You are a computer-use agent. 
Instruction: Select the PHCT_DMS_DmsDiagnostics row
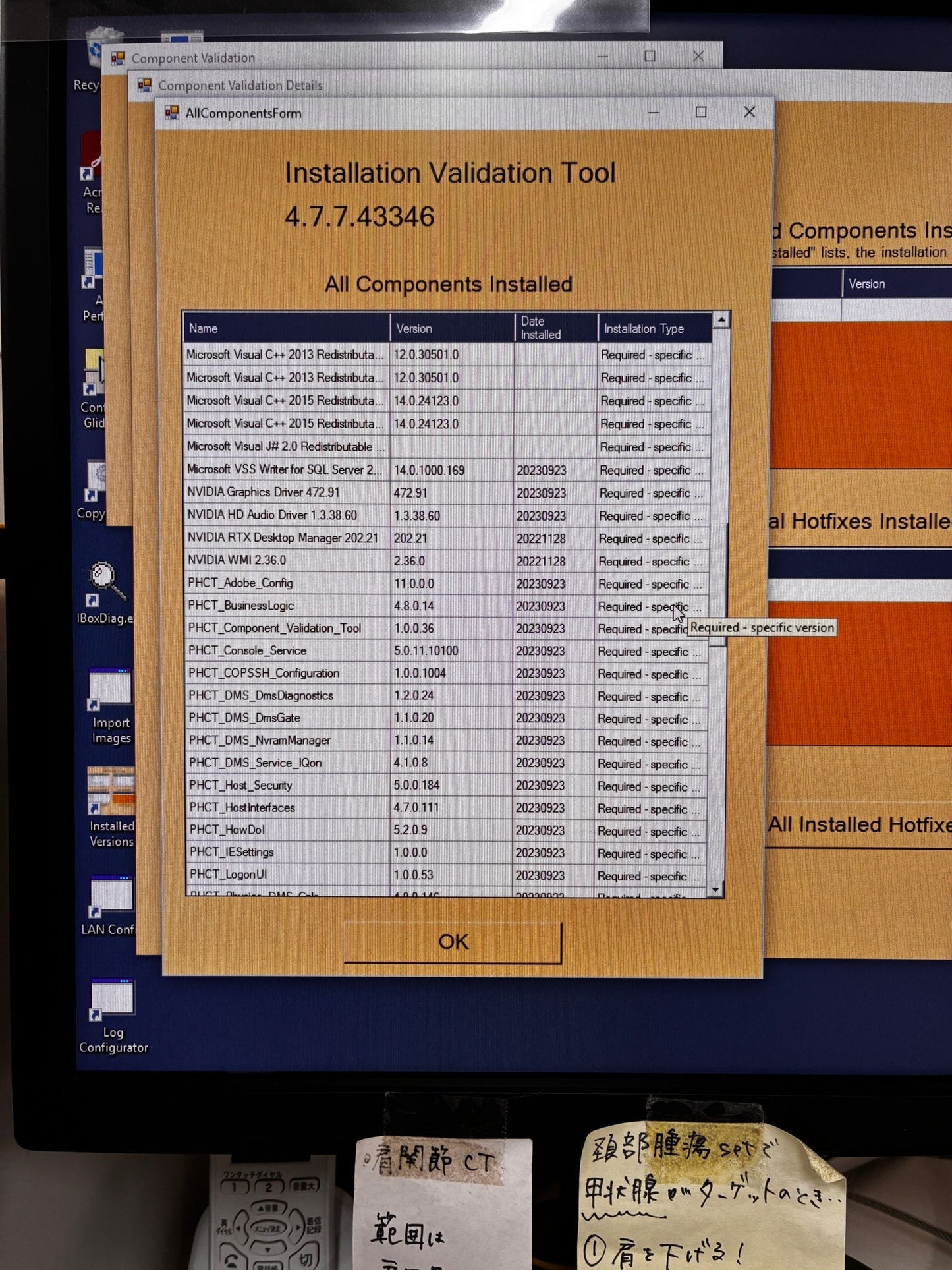[447, 696]
